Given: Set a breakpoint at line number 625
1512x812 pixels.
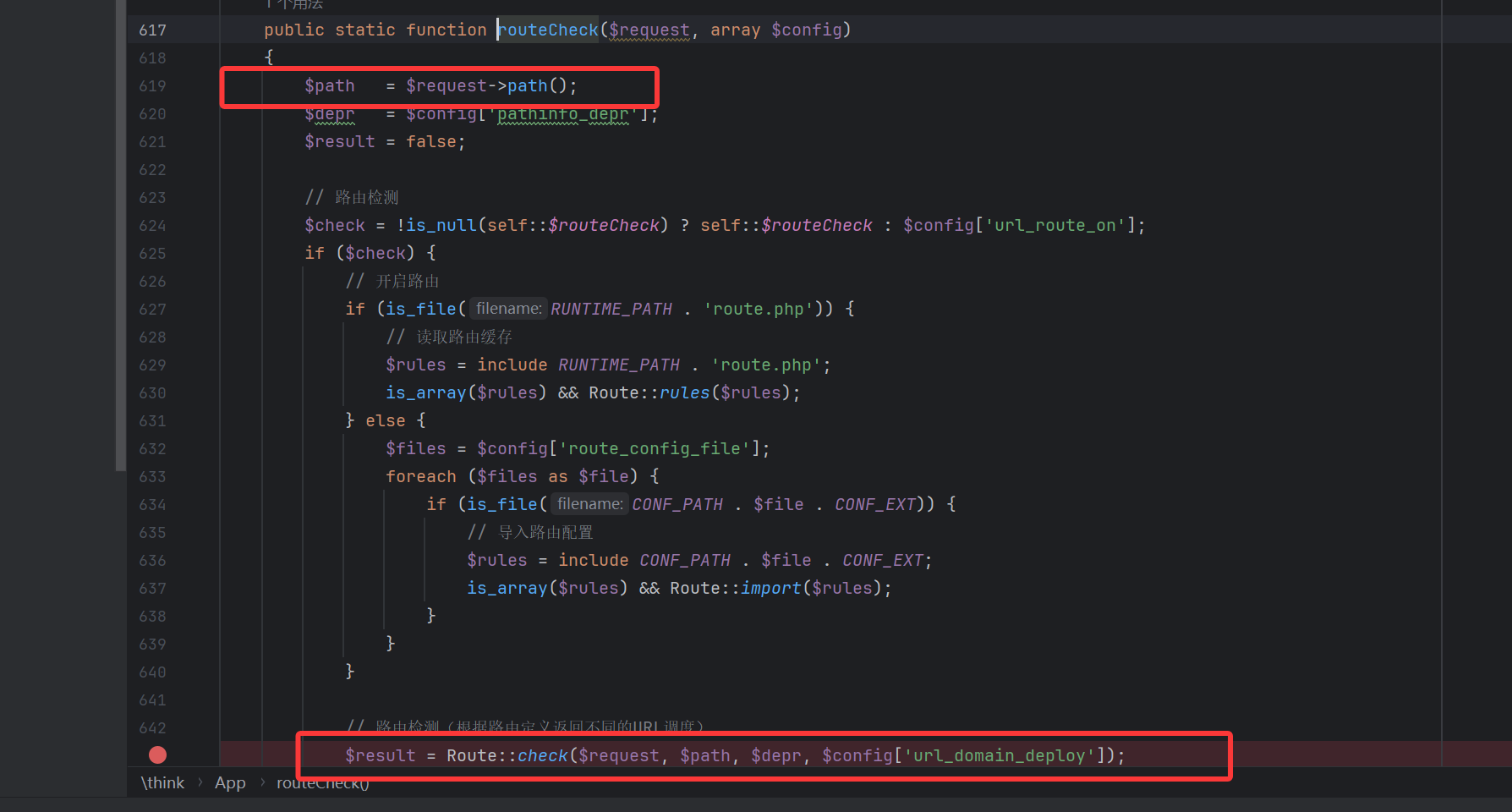Looking at the screenshot, I should tap(152, 254).
